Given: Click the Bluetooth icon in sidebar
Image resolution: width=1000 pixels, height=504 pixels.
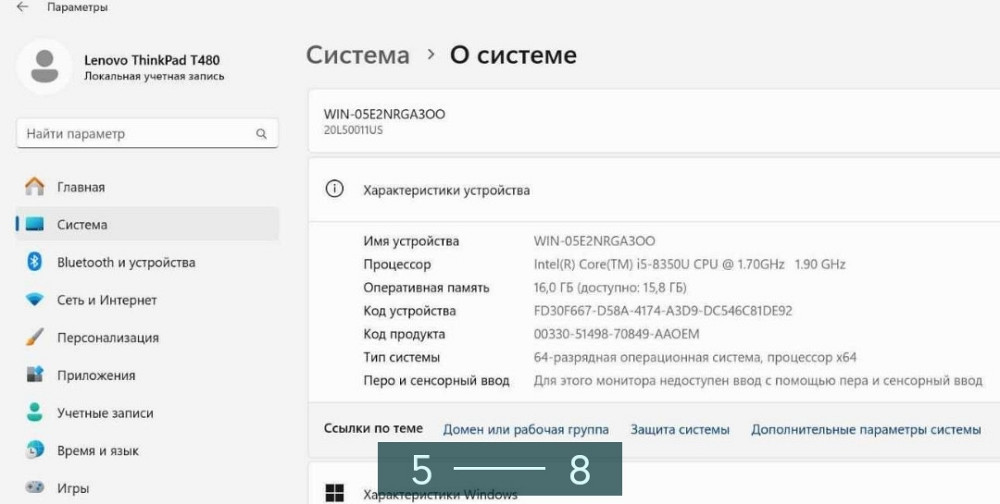Looking at the screenshot, I should [x=34, y=262].
